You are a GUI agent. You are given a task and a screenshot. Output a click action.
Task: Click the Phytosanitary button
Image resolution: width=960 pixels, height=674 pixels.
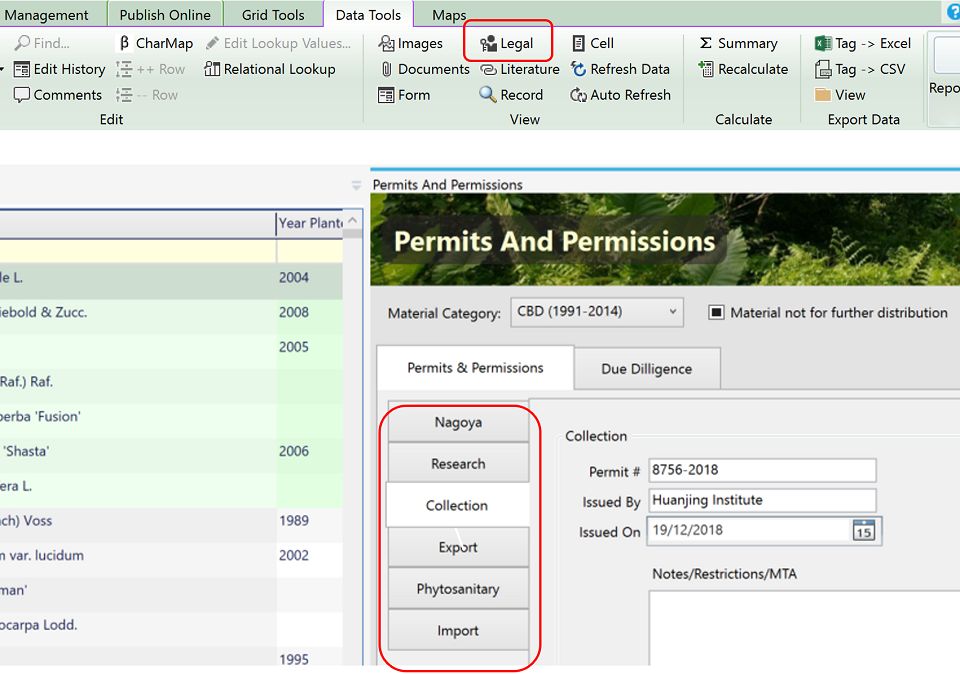point(458,589)
